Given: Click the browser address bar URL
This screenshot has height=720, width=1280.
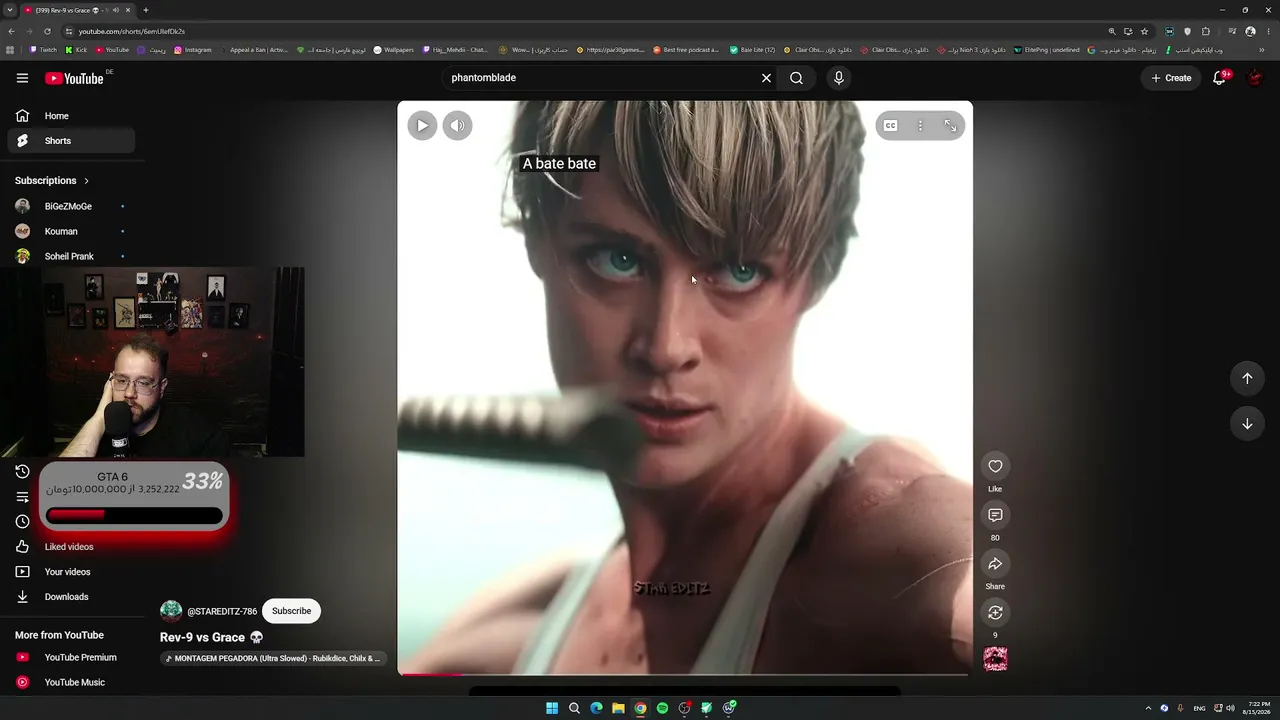Looking at the screenshot, I should 132,31.
